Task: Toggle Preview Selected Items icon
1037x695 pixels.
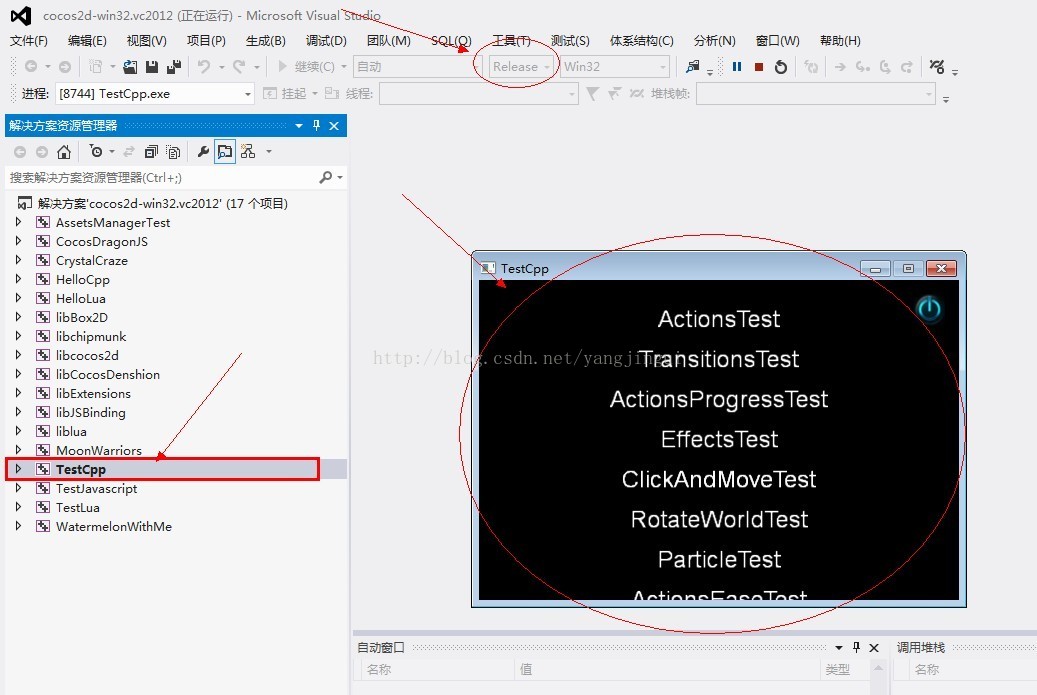Action: pyautogui.click(x=225, y=152)
